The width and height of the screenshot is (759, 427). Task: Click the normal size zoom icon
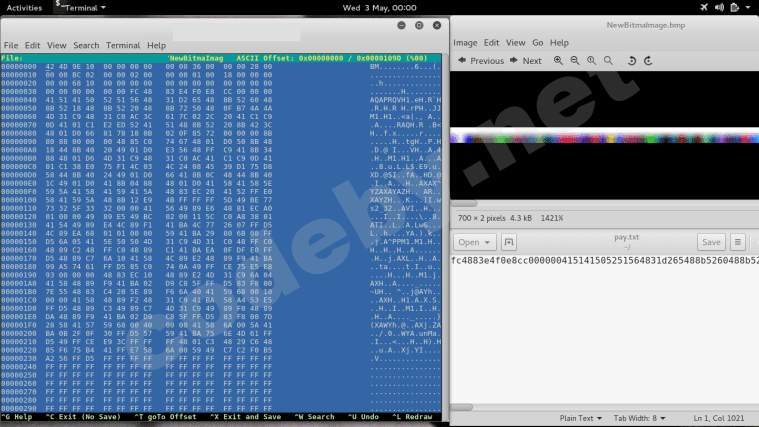coord(592,61)
